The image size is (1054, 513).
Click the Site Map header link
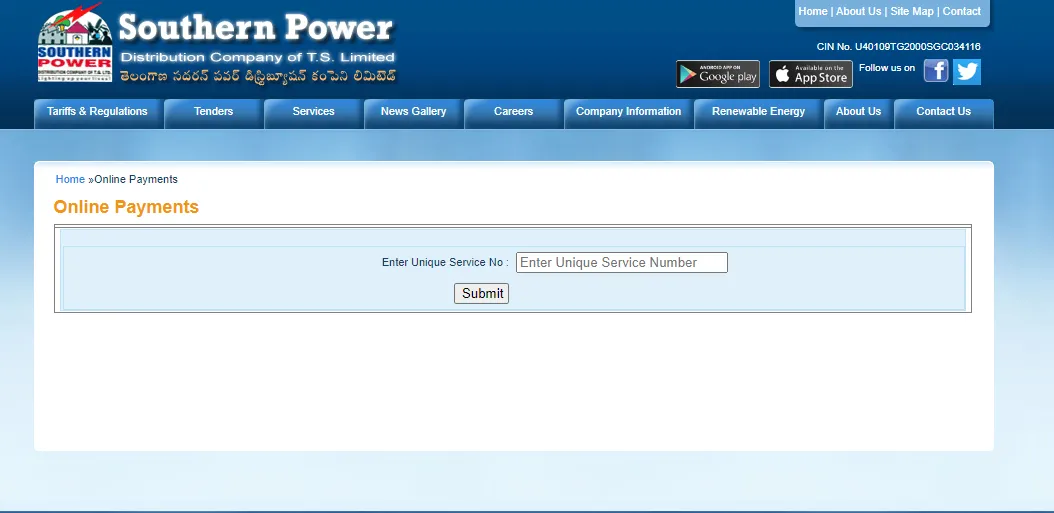click(911, 12)
